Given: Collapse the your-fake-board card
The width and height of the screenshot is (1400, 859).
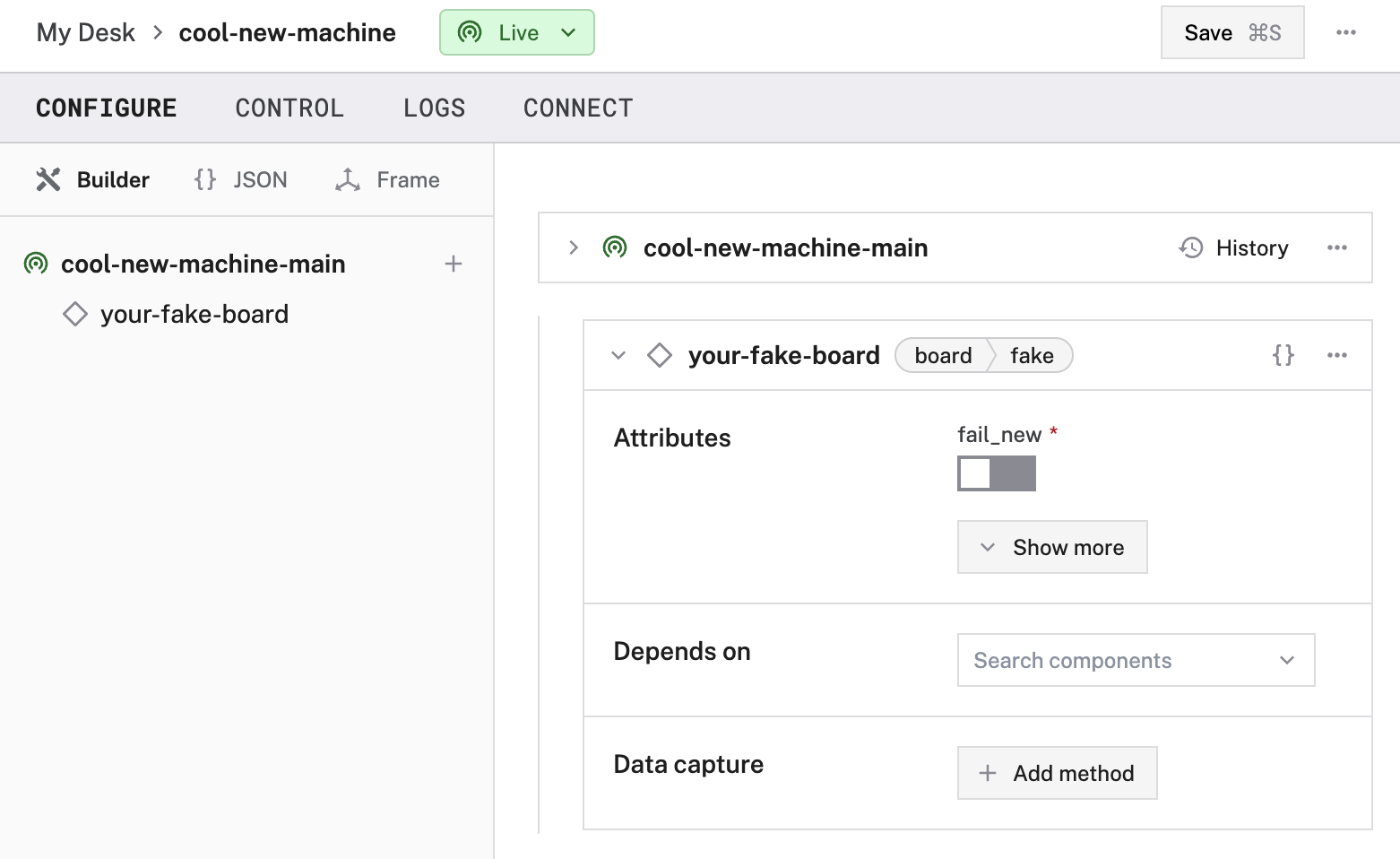Looking at the screenshot, I should click(618, 355).
